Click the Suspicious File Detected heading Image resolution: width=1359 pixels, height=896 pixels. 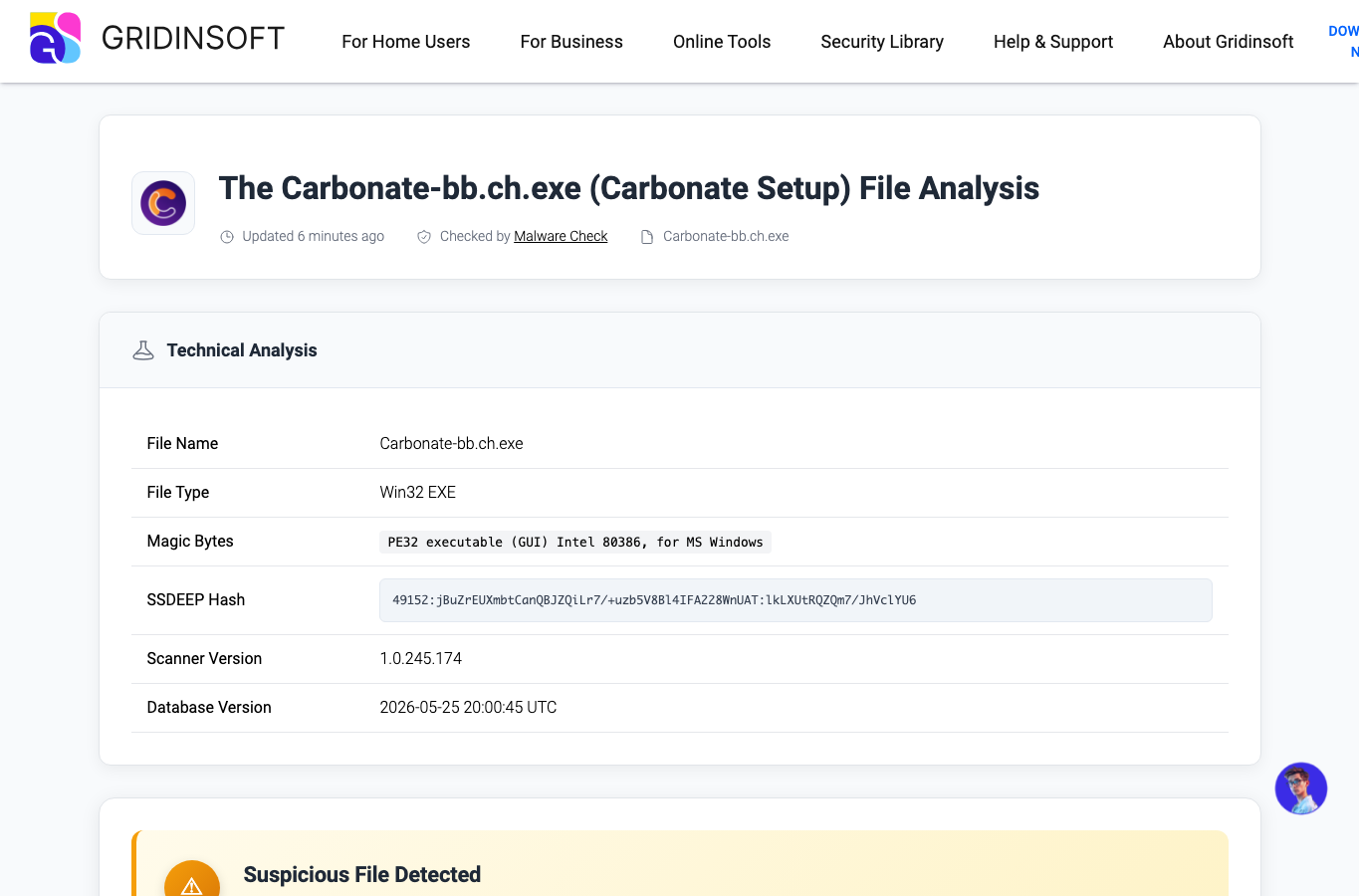[x=362, y=875]
